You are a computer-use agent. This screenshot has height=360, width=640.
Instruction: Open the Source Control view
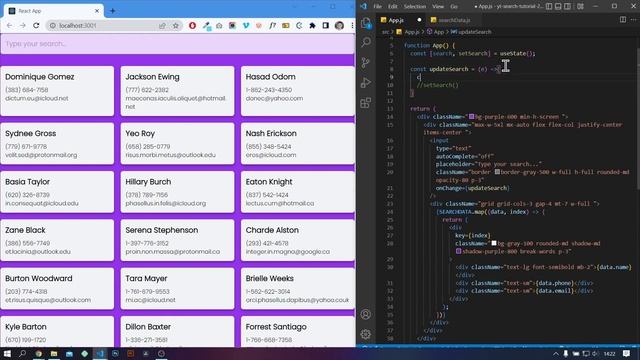[366, 62]
